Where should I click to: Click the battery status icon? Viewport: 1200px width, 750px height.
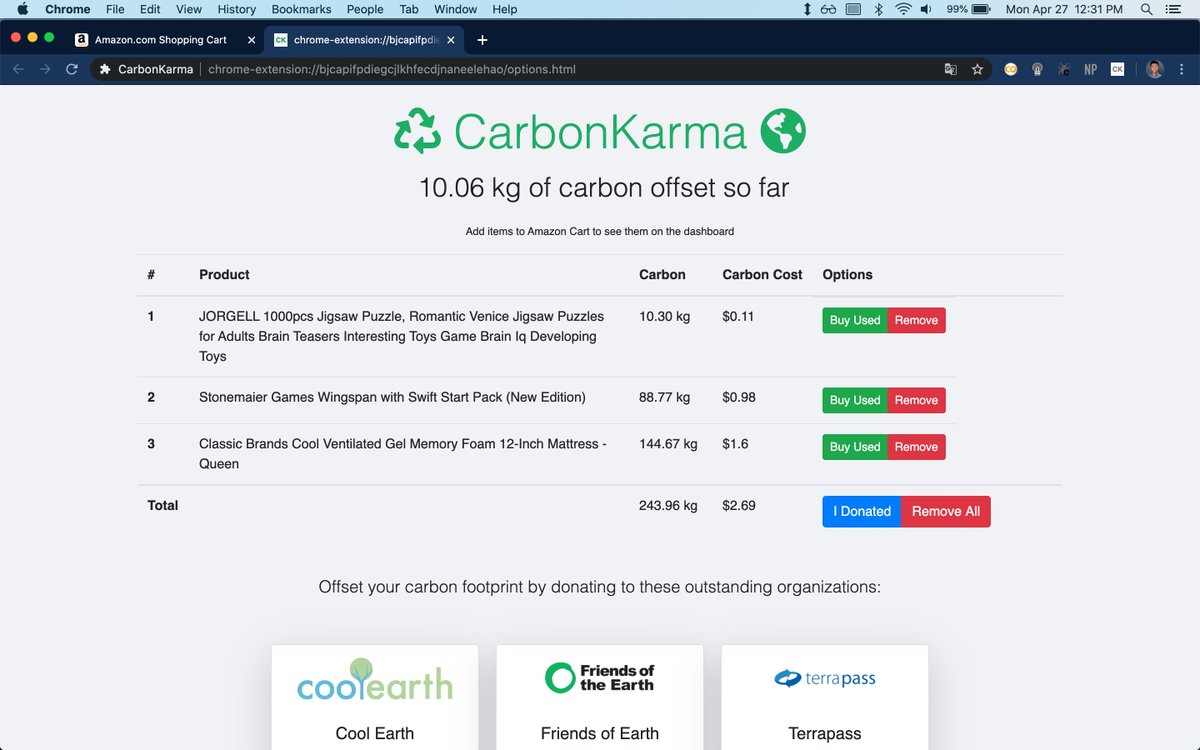(x=981, y=9)
